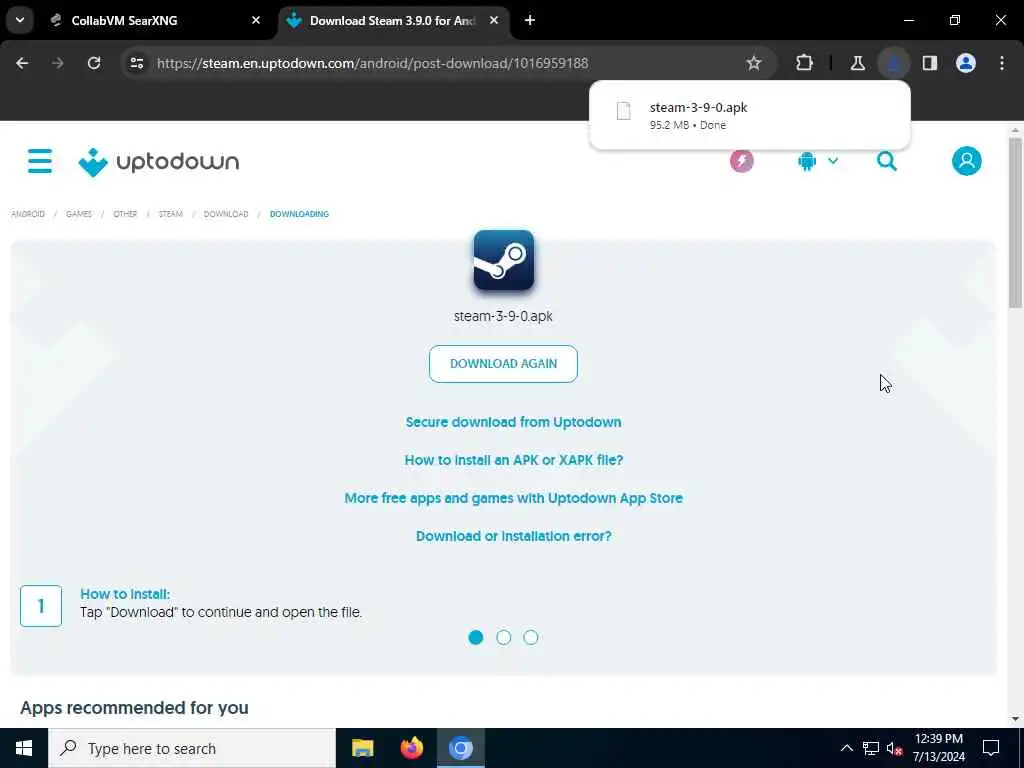The height and width of the screenshot is (768, 1024).
Task: Go to STEAM breadcrumb
Action: [x=170, y=214]
